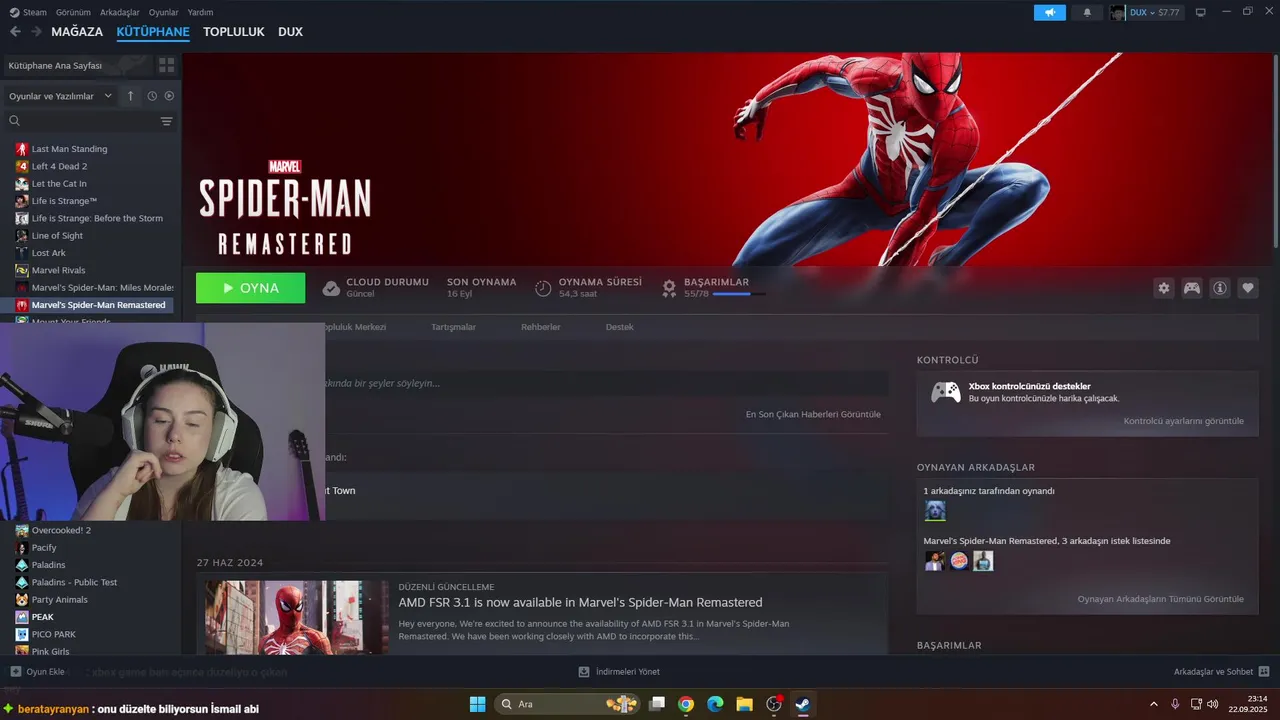Show hidden system tray icons
The height and width of the screenshot is (720, 1280).
click(1154, 704)
